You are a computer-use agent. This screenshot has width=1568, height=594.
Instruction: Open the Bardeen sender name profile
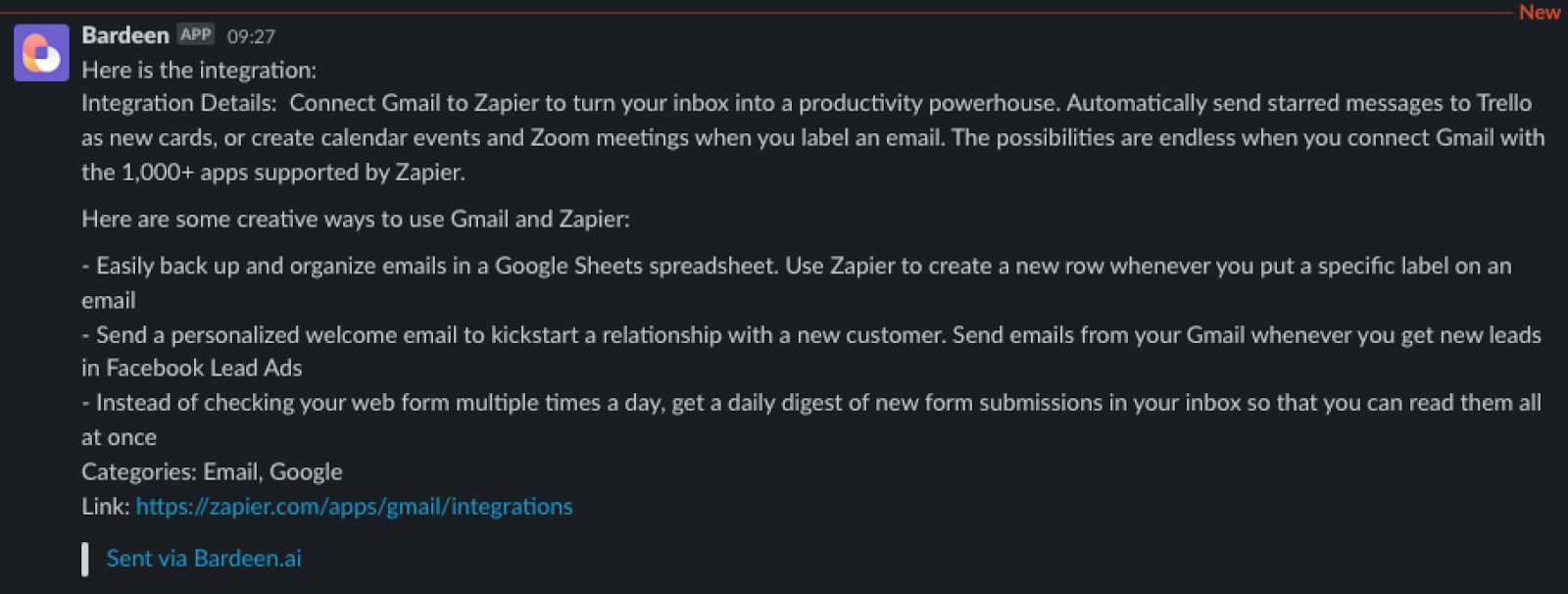[125, 35]
